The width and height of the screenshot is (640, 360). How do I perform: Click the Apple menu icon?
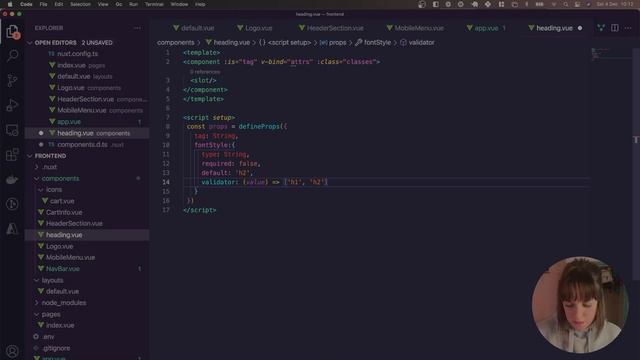tap(10, 4)
